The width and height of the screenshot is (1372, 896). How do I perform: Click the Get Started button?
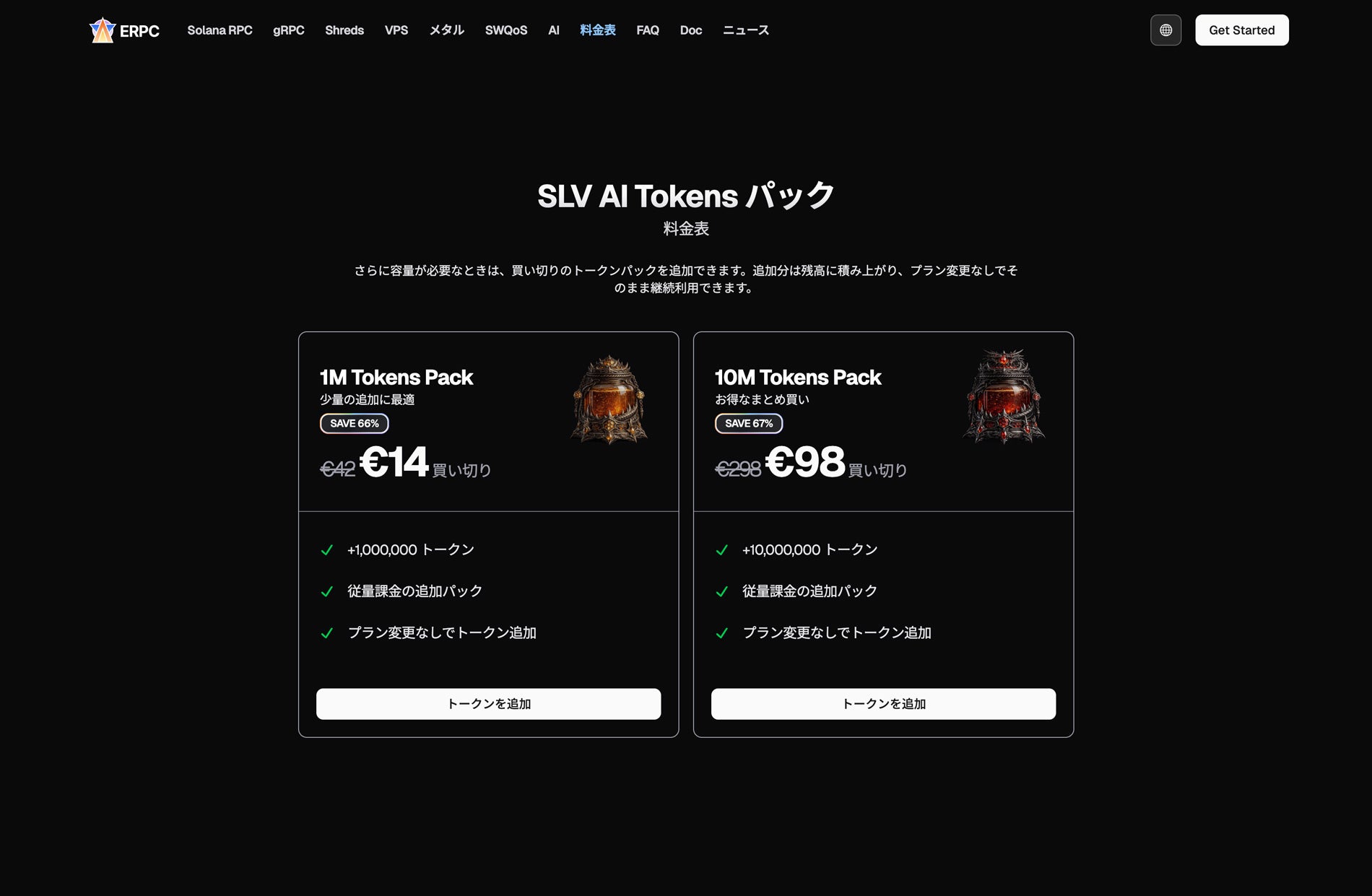coord(1242,30)
